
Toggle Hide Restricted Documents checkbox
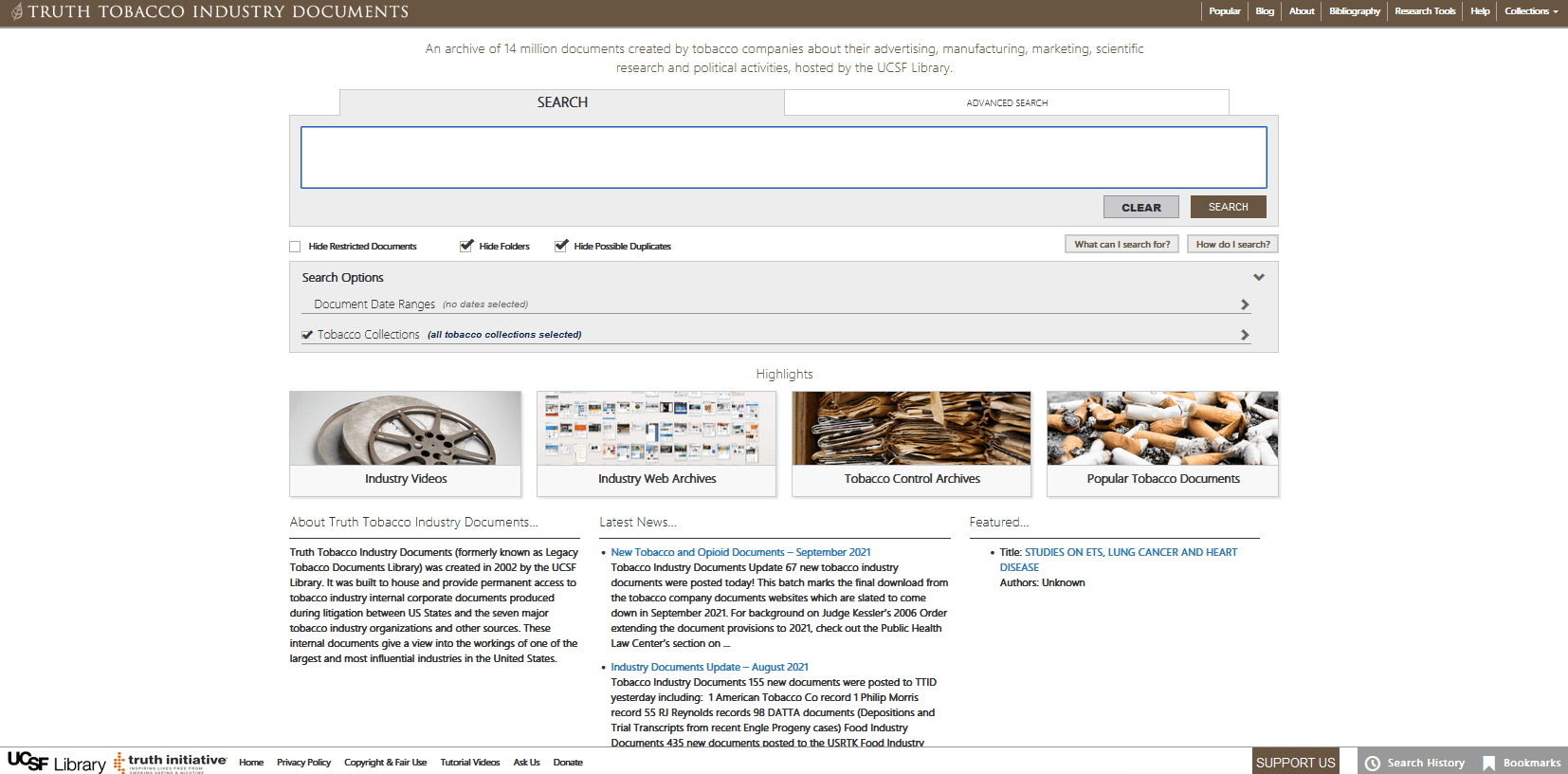(295, 247)
